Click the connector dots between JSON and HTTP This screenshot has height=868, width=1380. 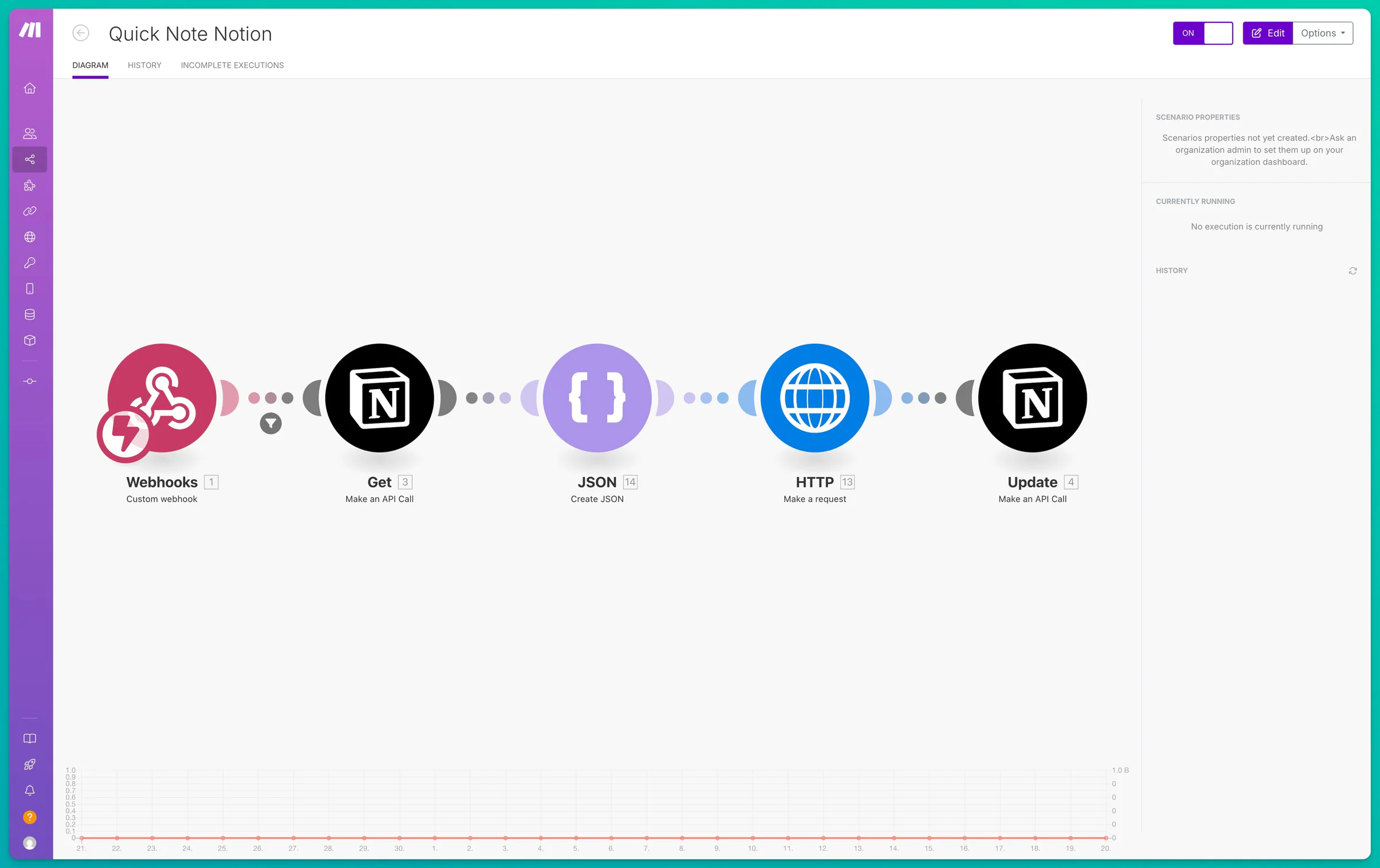[x=706, y=398]
